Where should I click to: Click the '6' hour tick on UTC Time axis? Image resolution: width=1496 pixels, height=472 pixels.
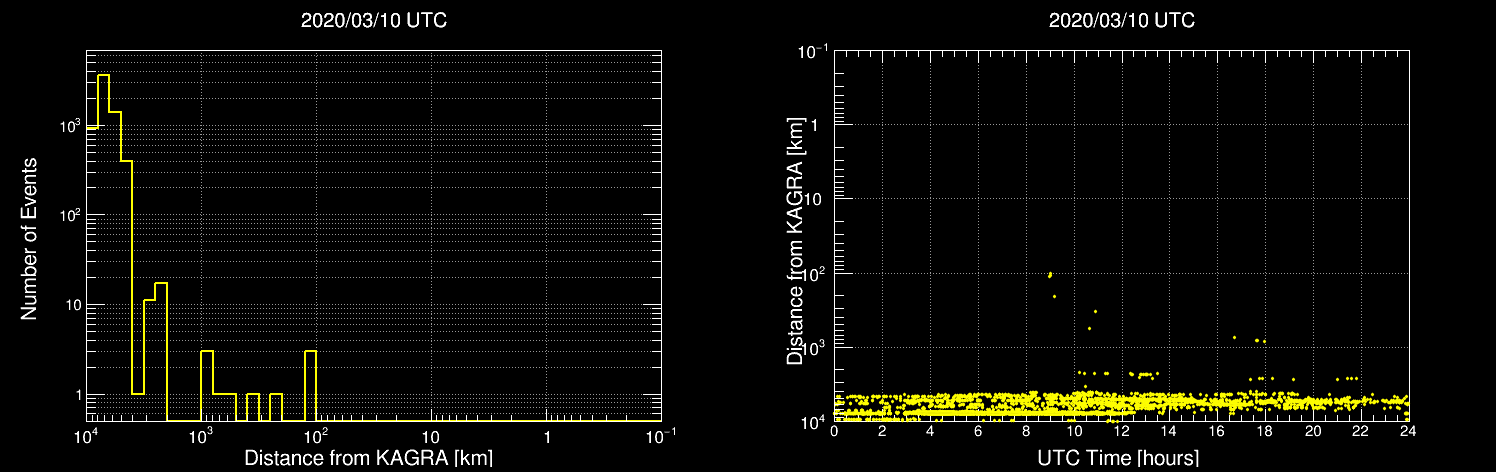tap(978, 432)
